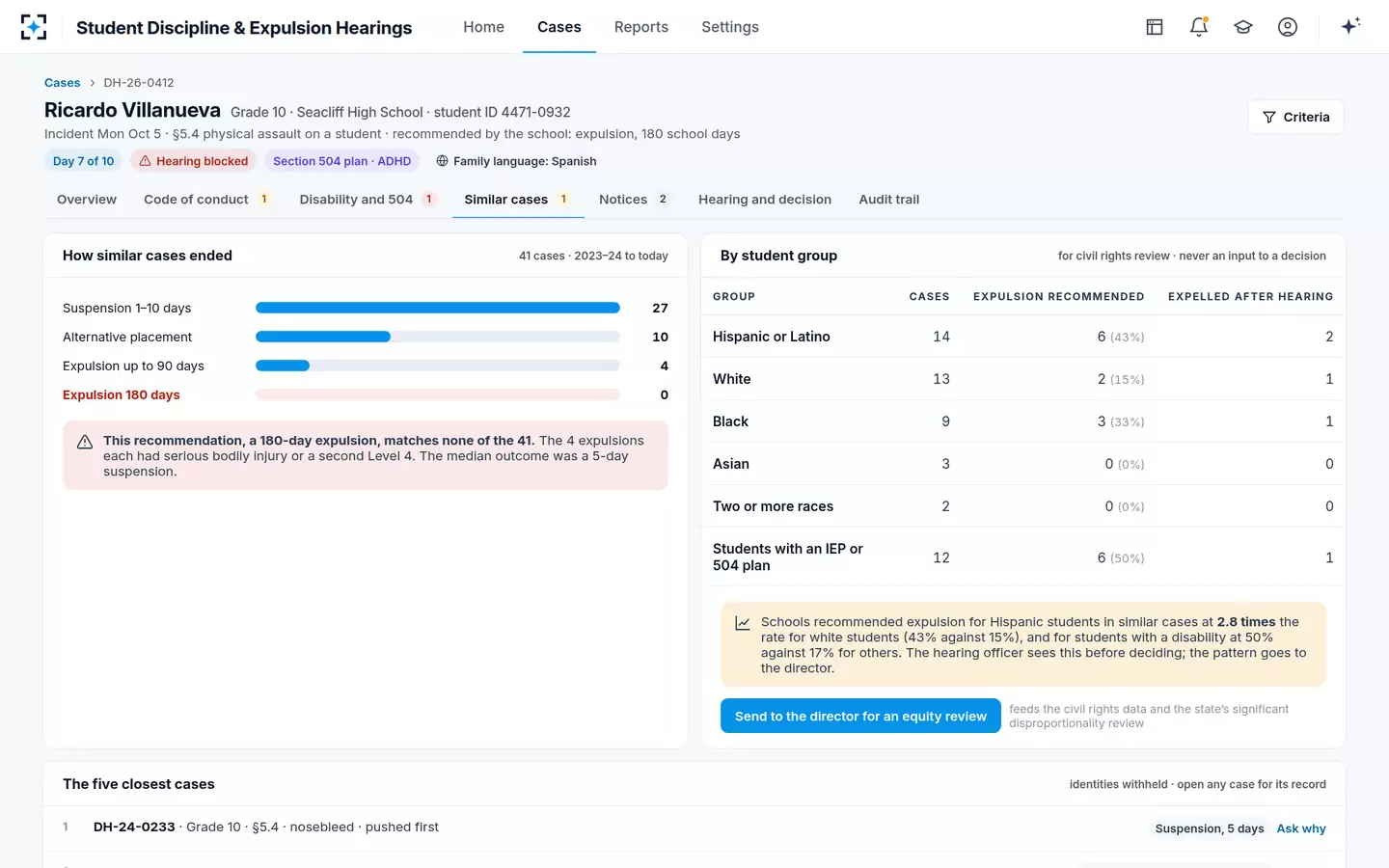Image resolution: width=1389 pixels, height=868 pixels.
Task: Go to the Home menu
Action: pos(483,27)
